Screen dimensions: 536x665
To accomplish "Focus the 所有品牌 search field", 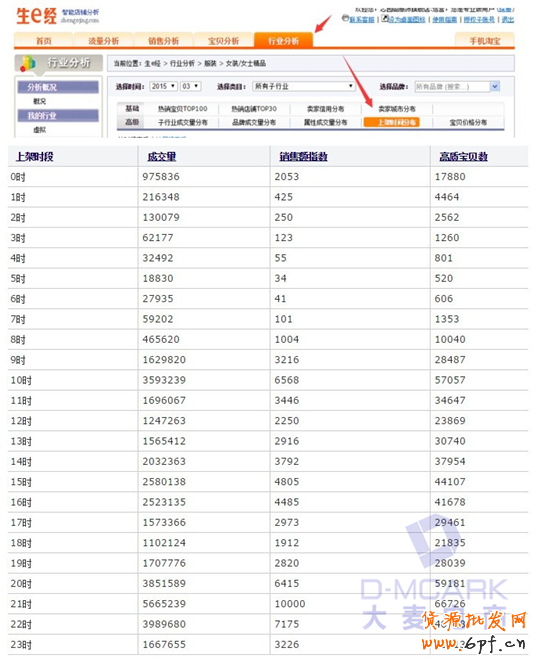I will (x=452, y=87).
